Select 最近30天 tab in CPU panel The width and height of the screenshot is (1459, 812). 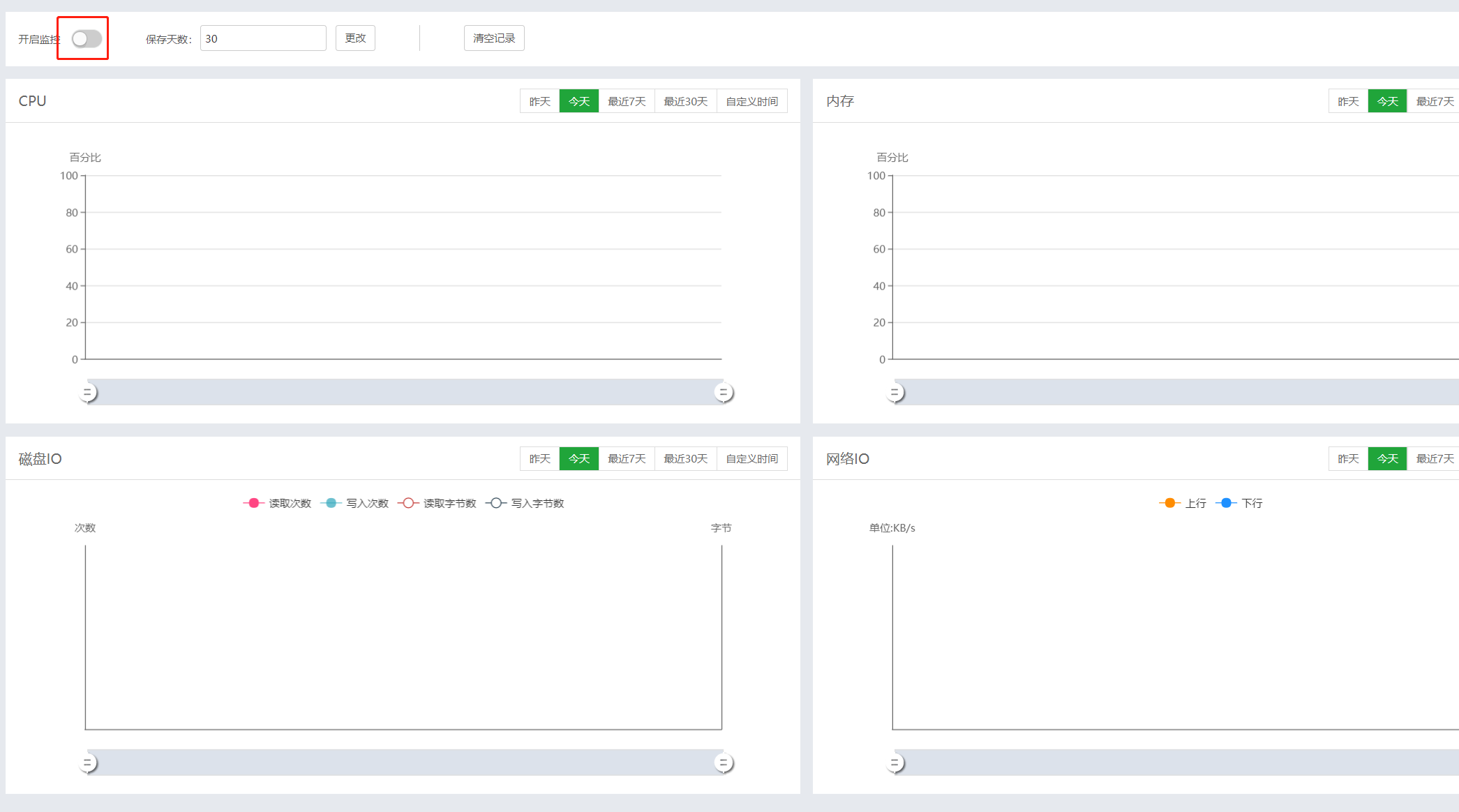click(685, 101)
